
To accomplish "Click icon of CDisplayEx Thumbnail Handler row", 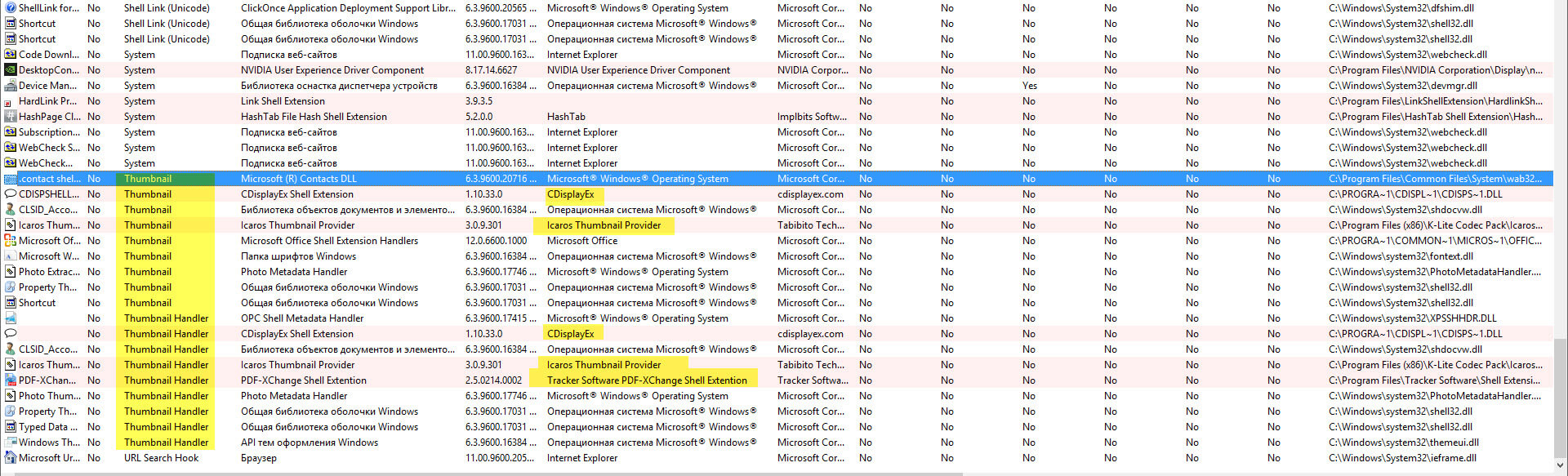I will [x=11, y=334].
